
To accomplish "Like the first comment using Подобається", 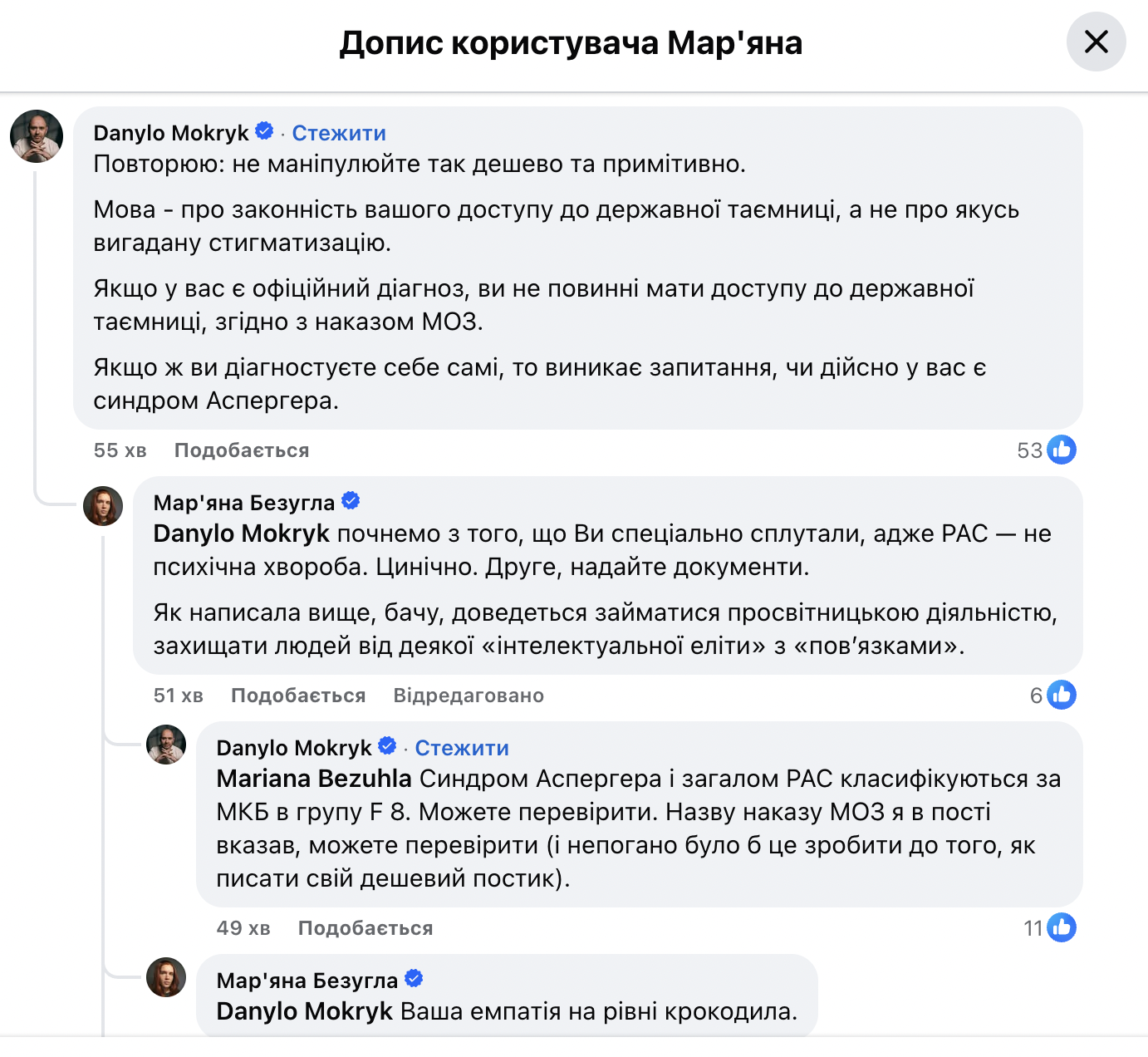I will tap(242, 450).
